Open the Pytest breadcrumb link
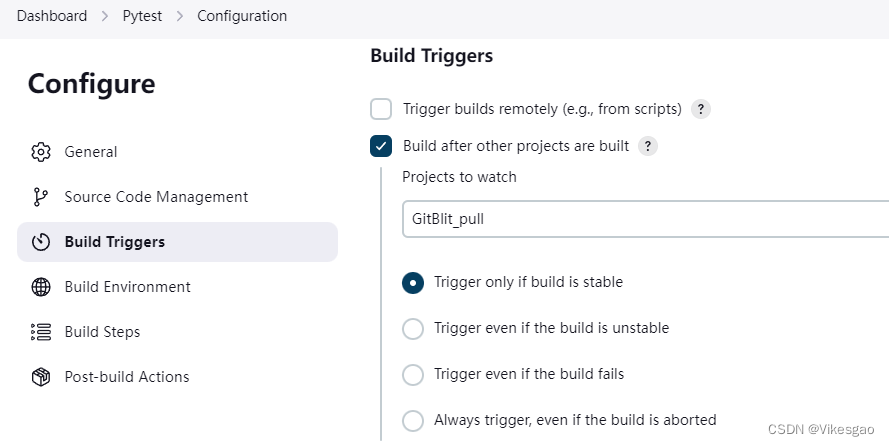The width and height of the screenshot is (889, 446). (142, 16)
